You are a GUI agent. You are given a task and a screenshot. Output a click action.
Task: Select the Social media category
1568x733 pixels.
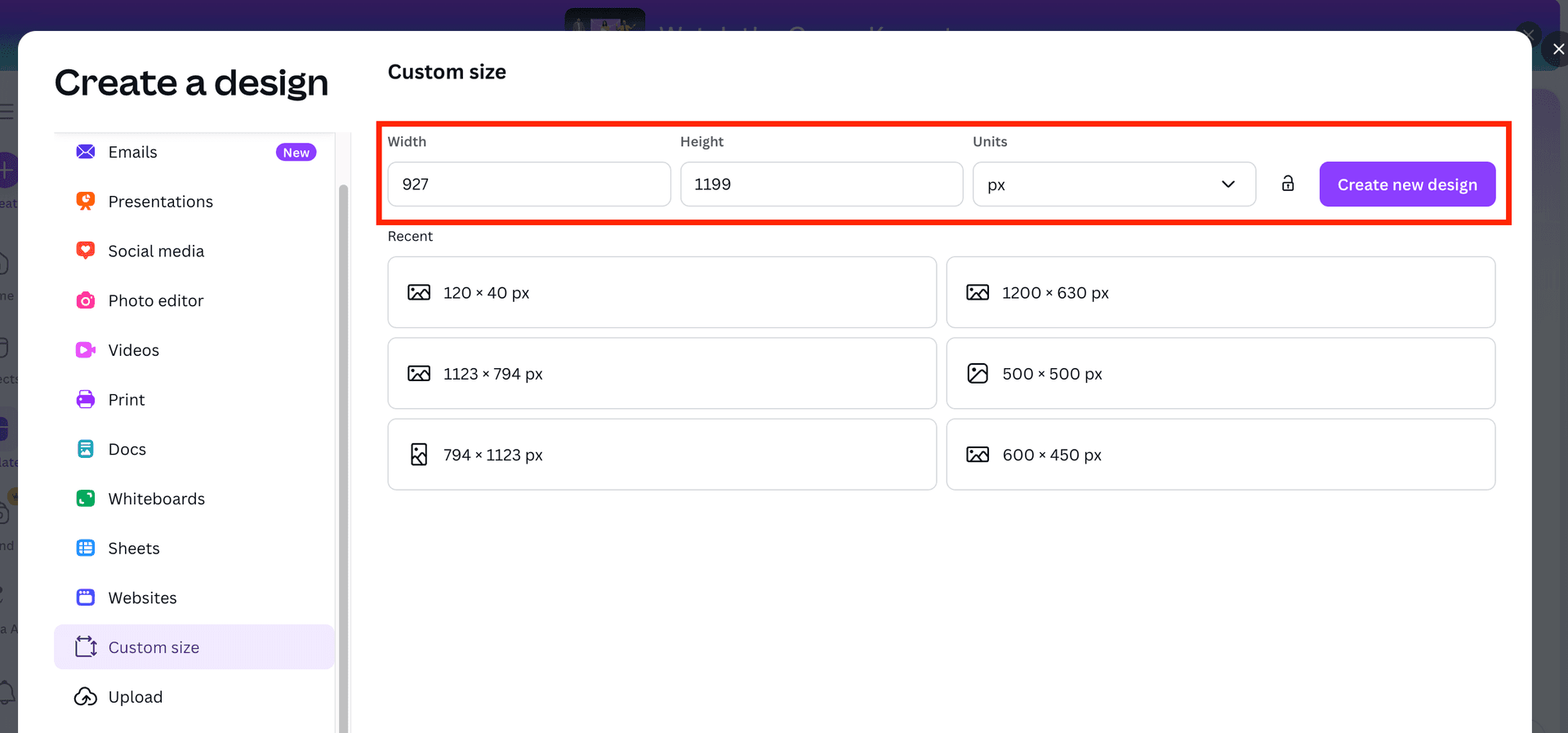coord(194,251)
